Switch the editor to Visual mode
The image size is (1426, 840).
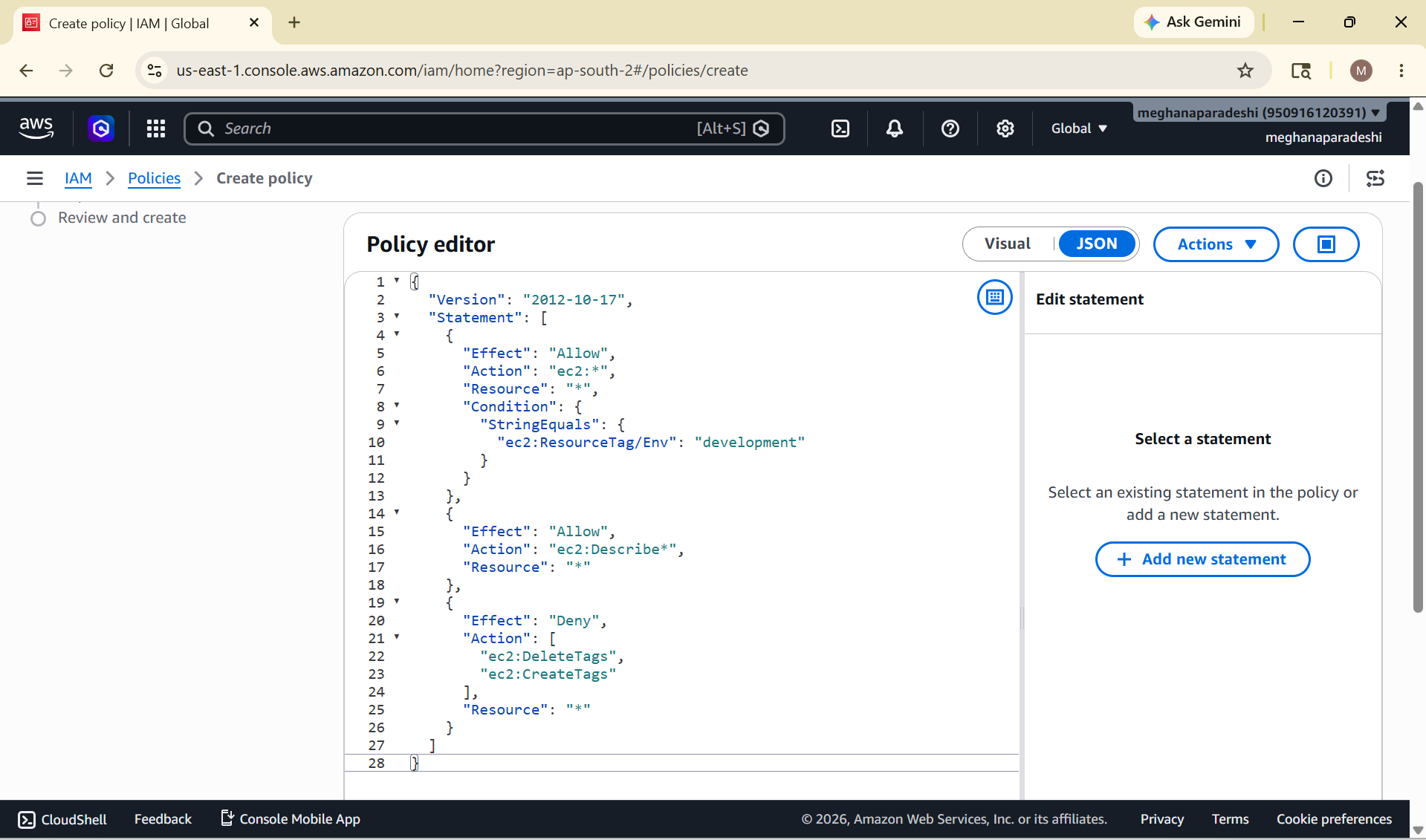[x=1008, y=244]
